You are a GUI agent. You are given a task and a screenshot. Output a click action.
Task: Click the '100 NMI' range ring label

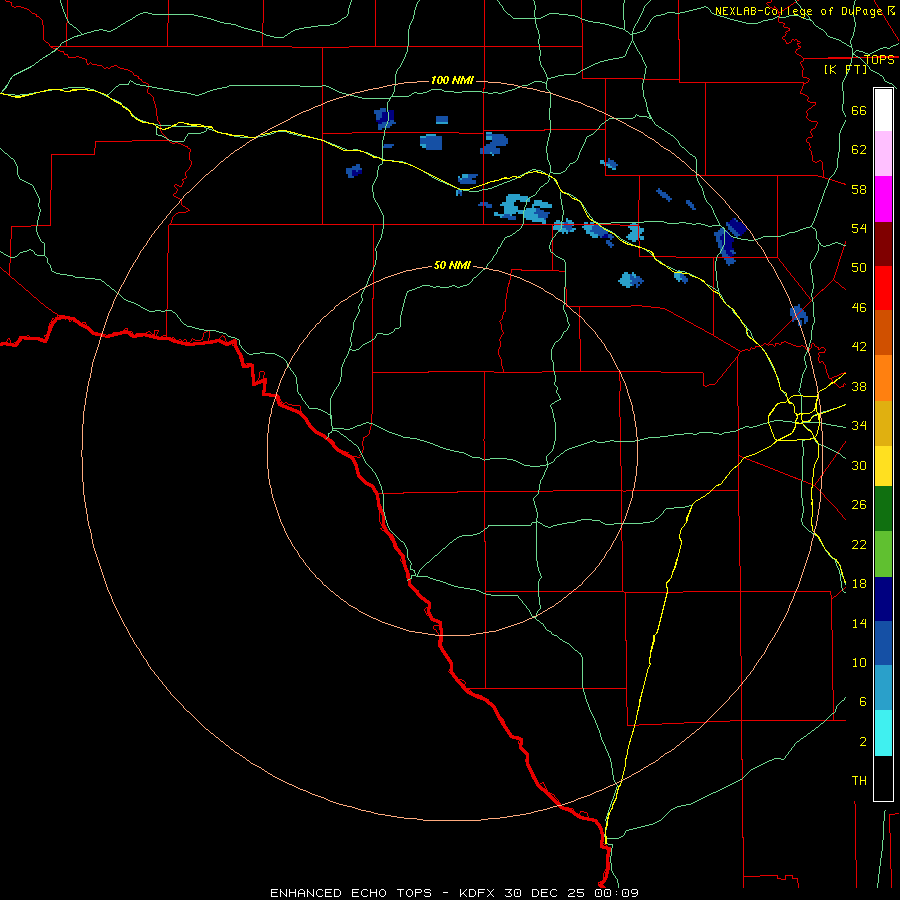[452, 80]
